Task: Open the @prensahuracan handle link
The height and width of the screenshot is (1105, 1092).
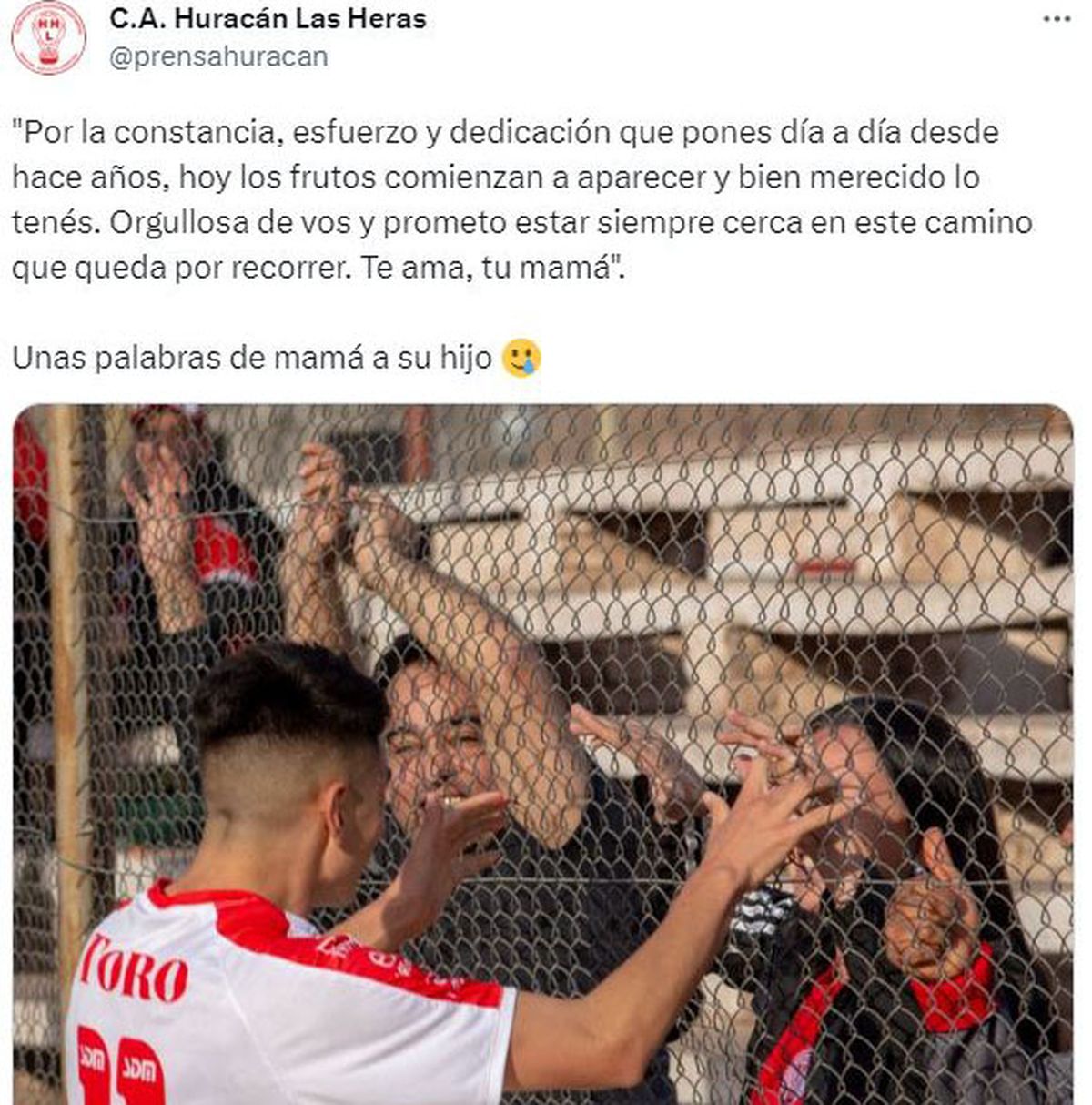Action: (x=218, y=56)
